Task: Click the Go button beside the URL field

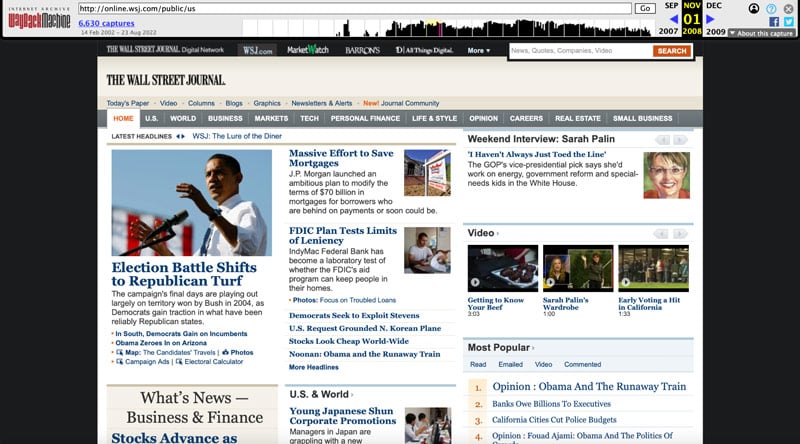Action: pos(645,9)
